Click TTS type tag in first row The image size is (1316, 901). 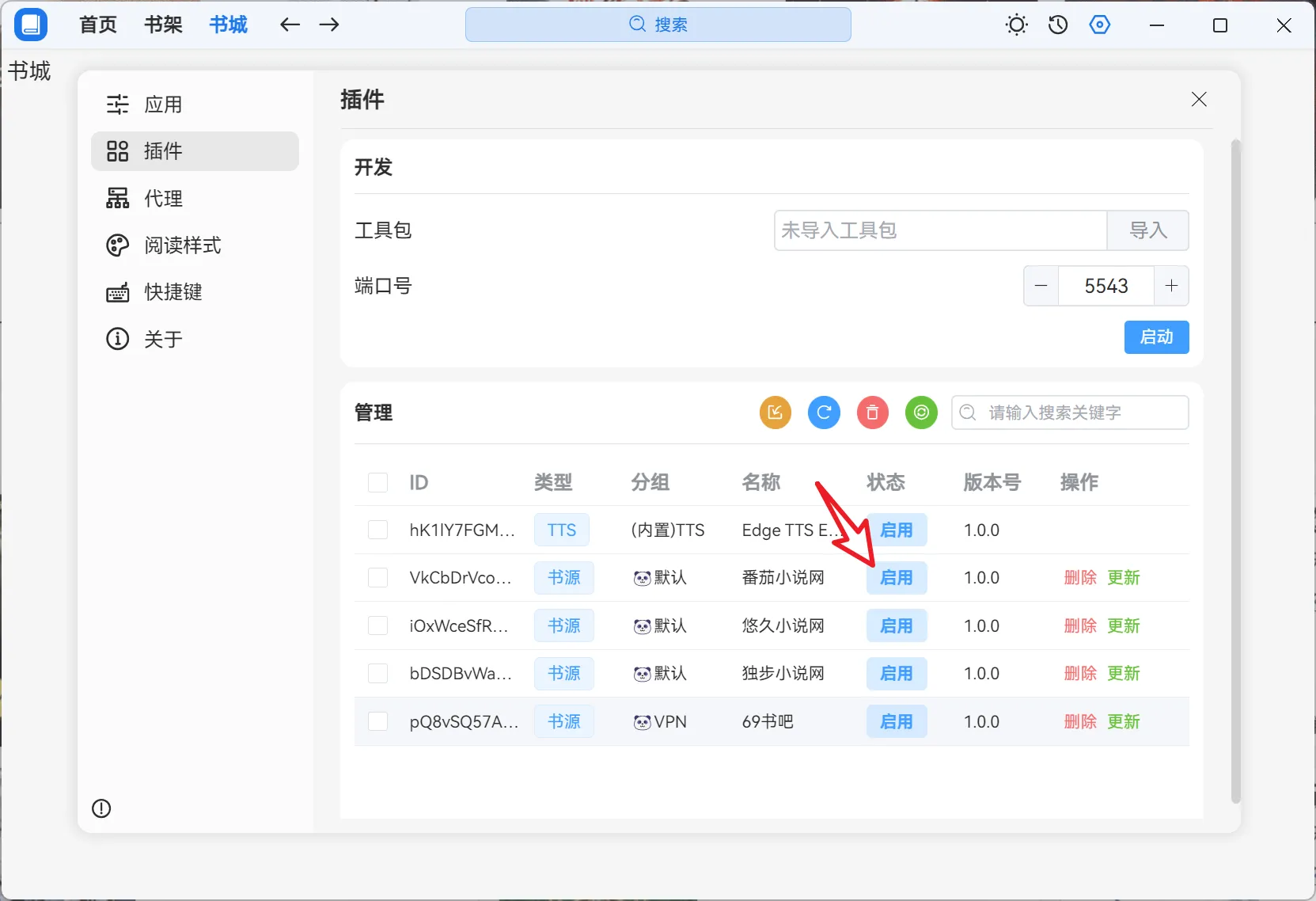pyautogui.click(x=562, y=530)
